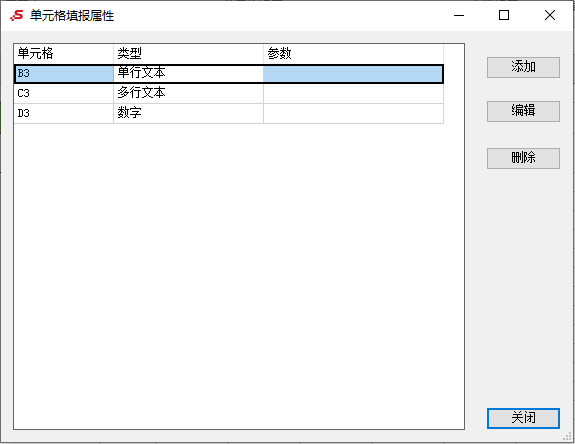Minimize the 单元格填报属性 window

[459, 15]
